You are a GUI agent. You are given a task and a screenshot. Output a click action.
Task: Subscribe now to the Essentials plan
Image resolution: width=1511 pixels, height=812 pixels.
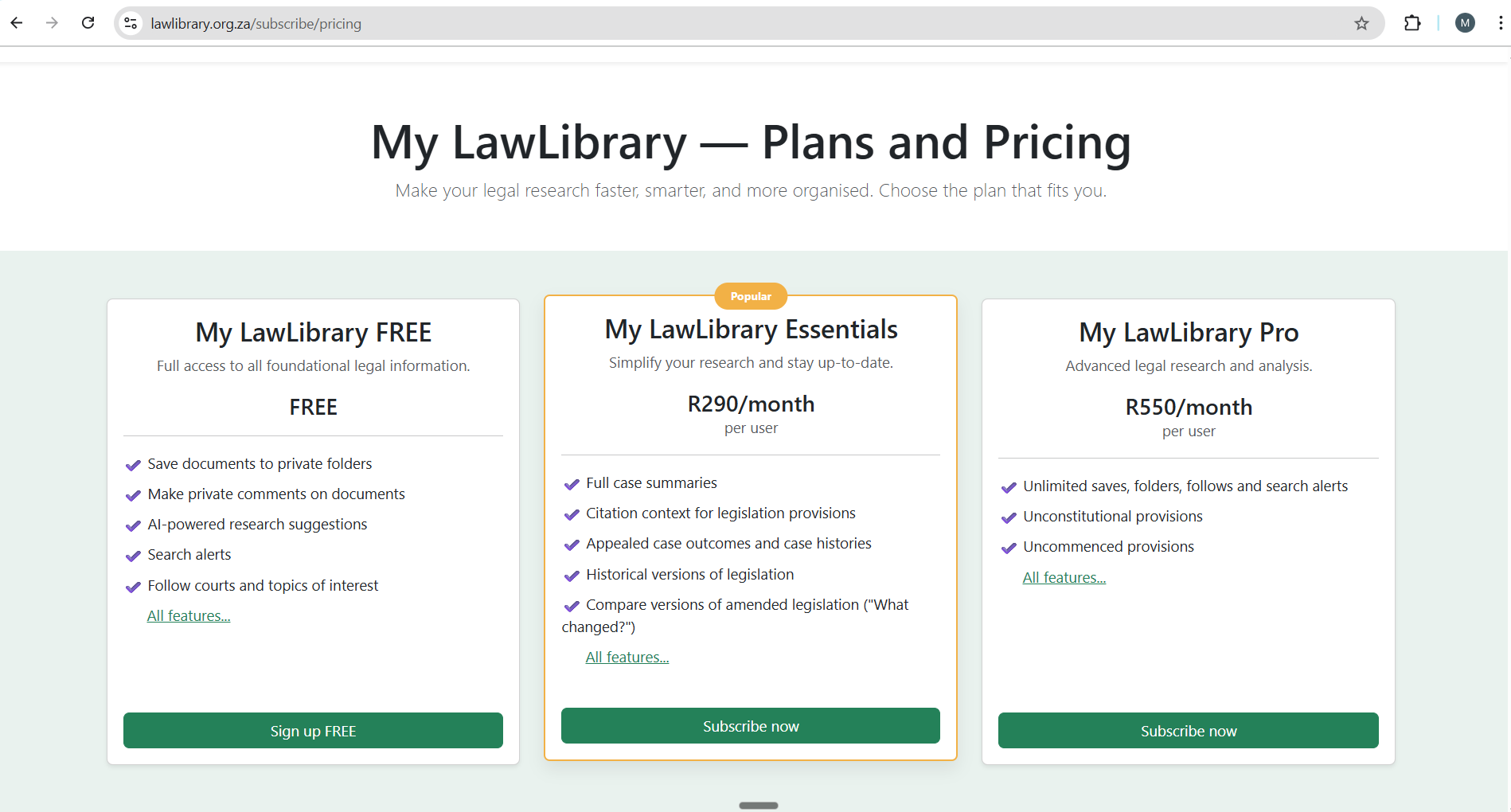(x=750, y=726)
